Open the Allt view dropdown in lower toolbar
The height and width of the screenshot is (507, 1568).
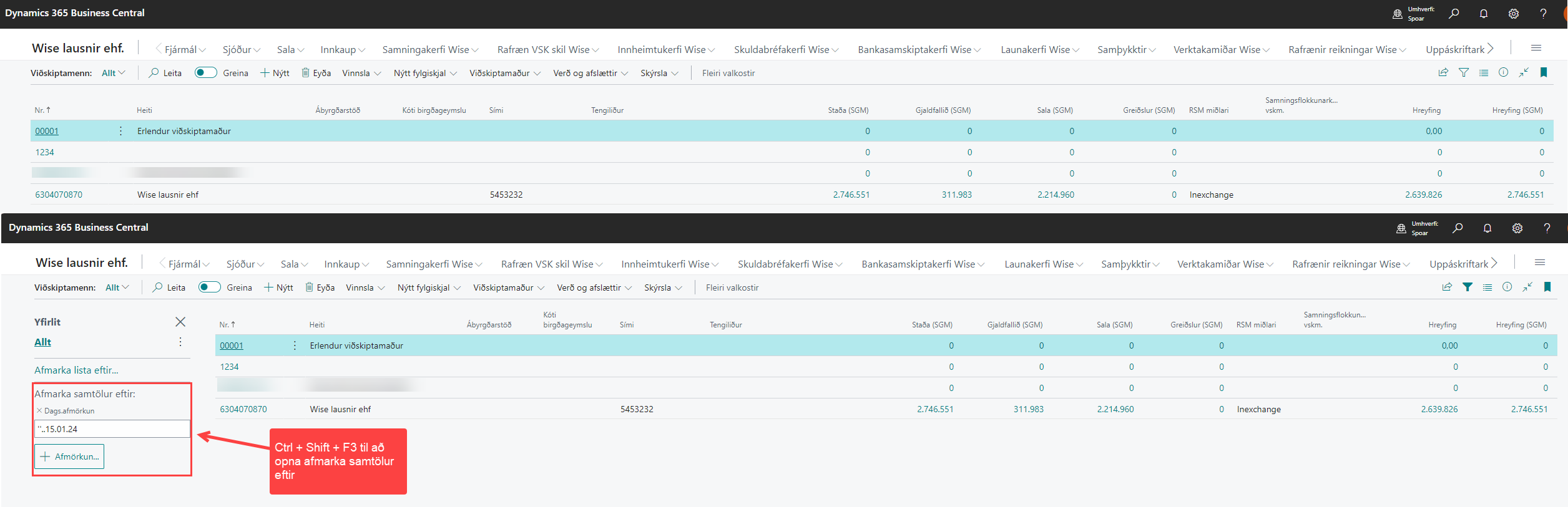pyautogui.click(x=117, y=287)
